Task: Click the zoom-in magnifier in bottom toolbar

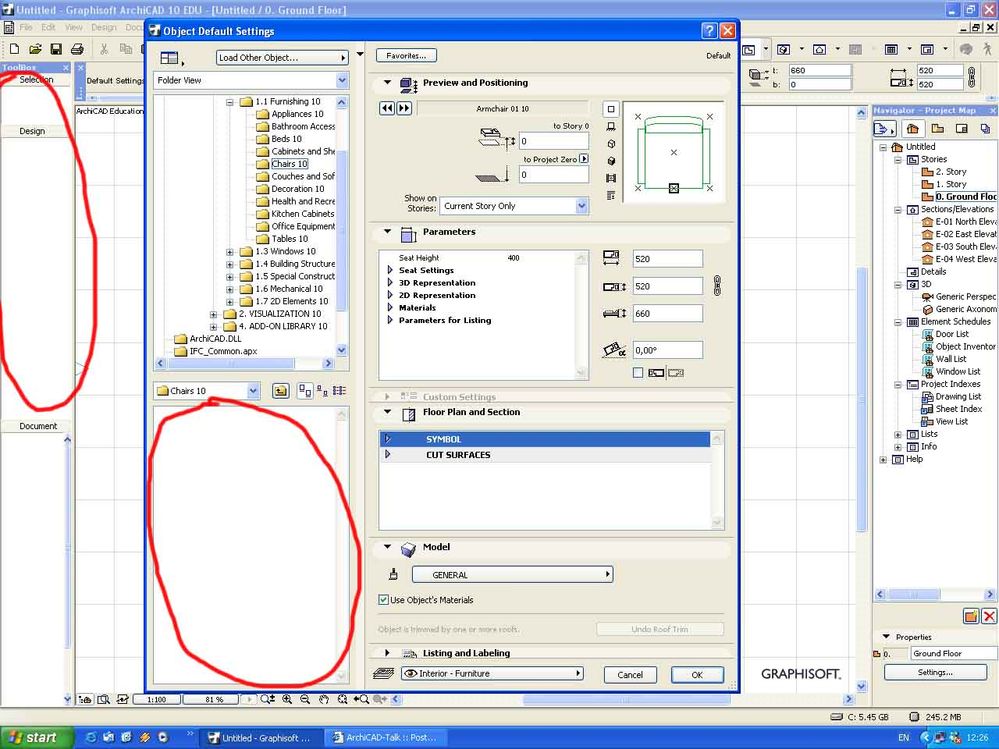Action: pos(287,699)
